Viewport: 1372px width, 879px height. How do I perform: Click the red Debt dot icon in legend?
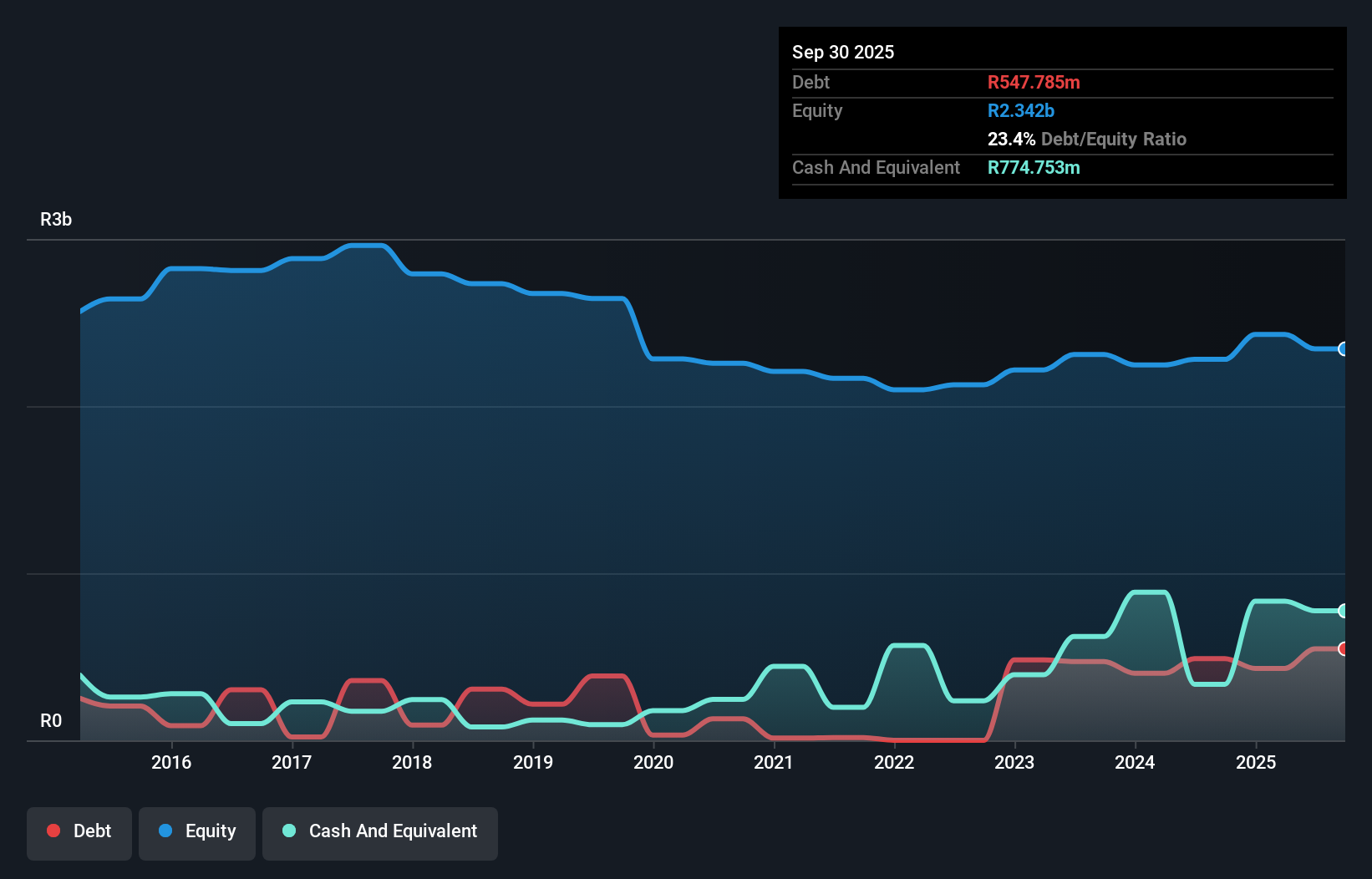coord(53,831)
